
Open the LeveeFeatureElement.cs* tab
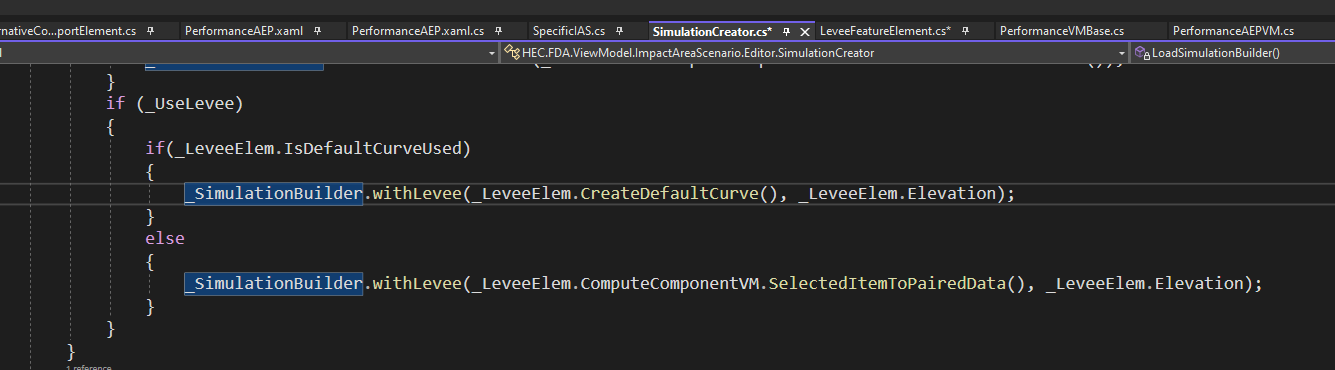tap(884, 32)
